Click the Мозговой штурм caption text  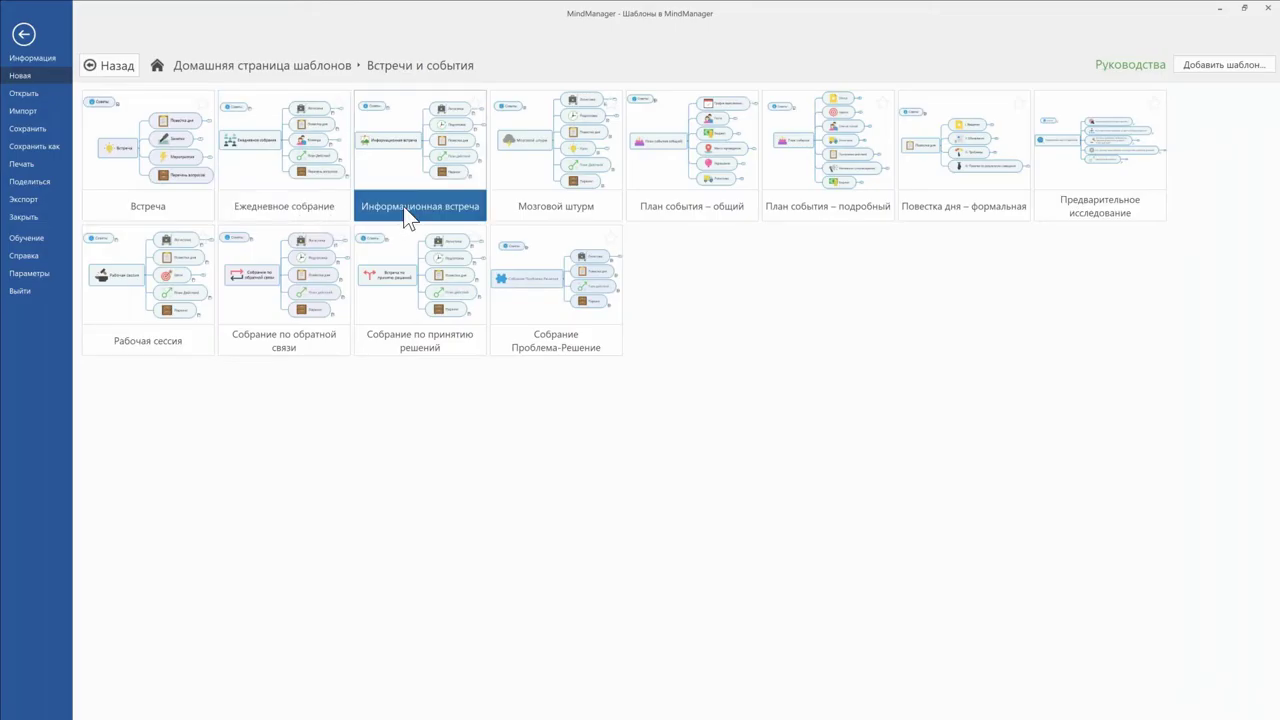[x=556, y=206]
